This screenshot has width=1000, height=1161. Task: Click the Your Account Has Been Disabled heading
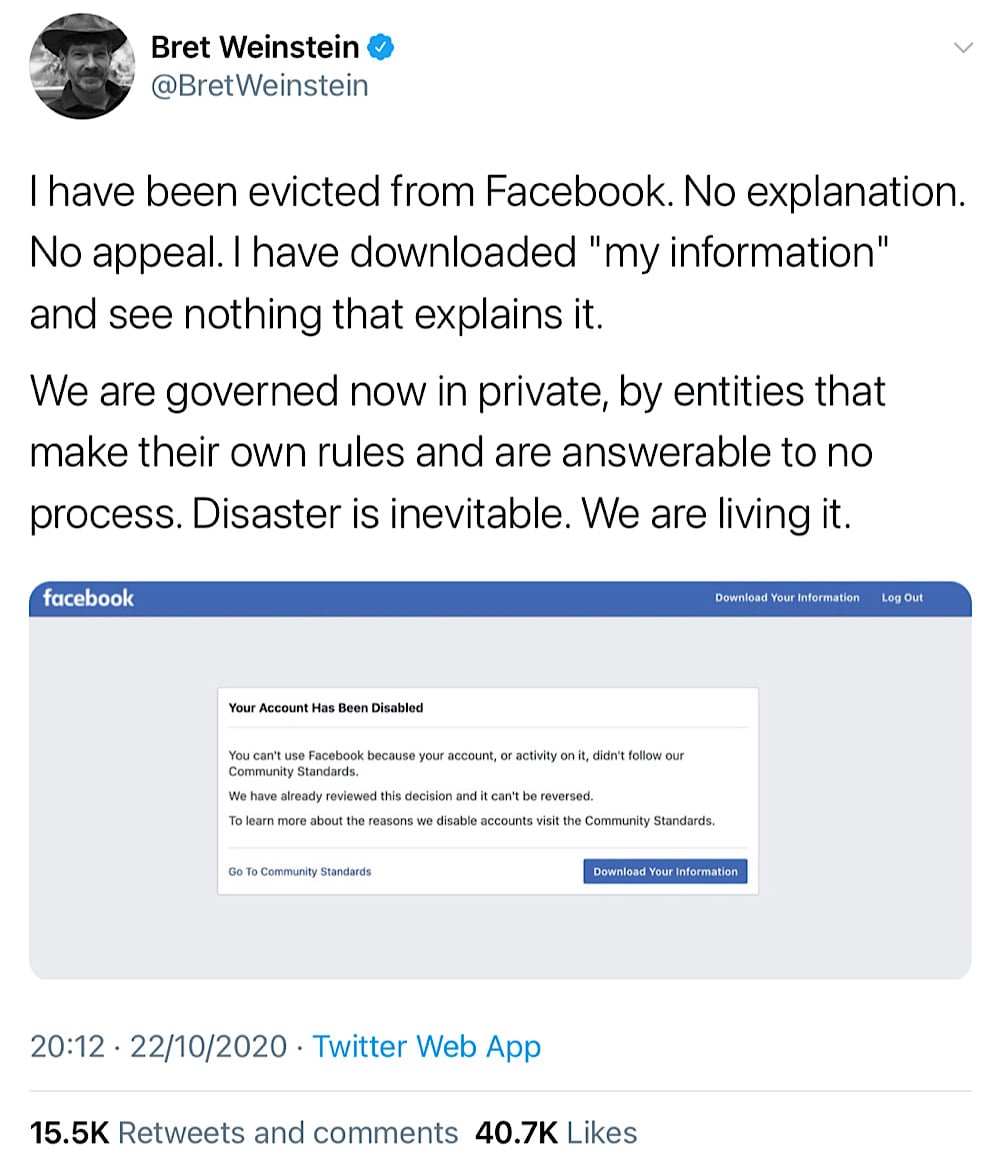[x=326, y=708]
